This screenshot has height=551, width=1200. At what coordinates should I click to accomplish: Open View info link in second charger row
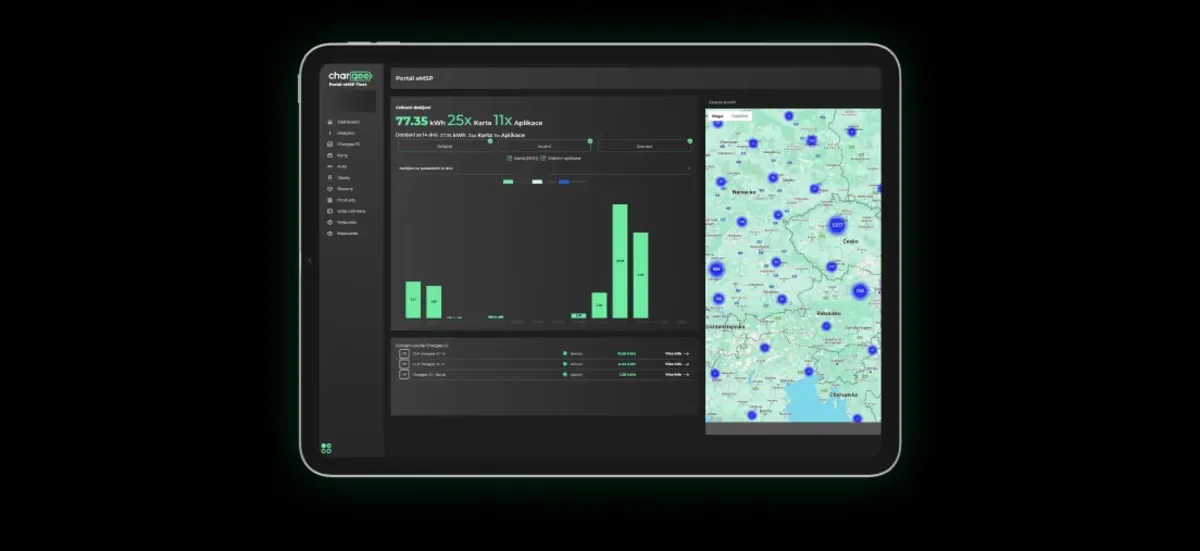[x=677, y=364]
